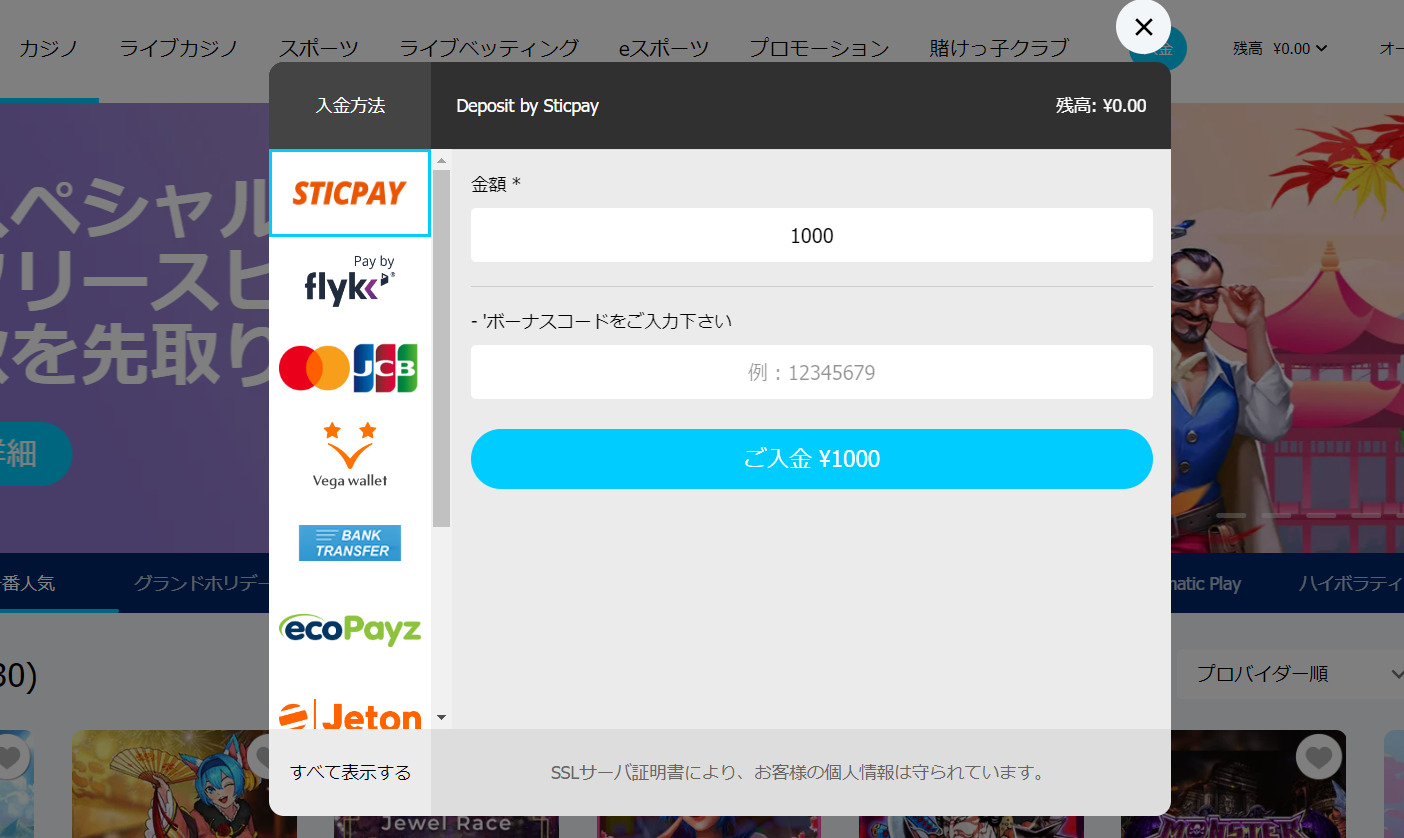Viewport: 1404px width, 838px height.
Task: Click the payment list scrollbar thumb
Action: [x=441, y=348]
